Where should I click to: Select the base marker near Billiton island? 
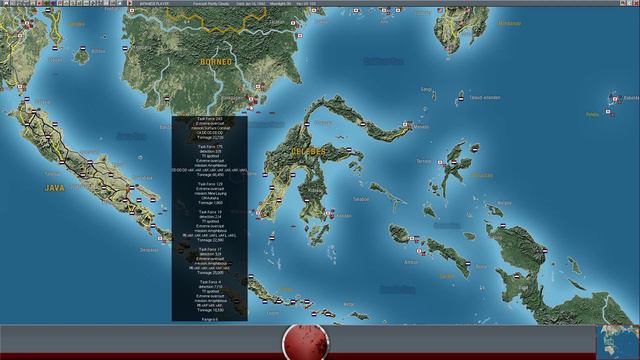click(83, 48)
